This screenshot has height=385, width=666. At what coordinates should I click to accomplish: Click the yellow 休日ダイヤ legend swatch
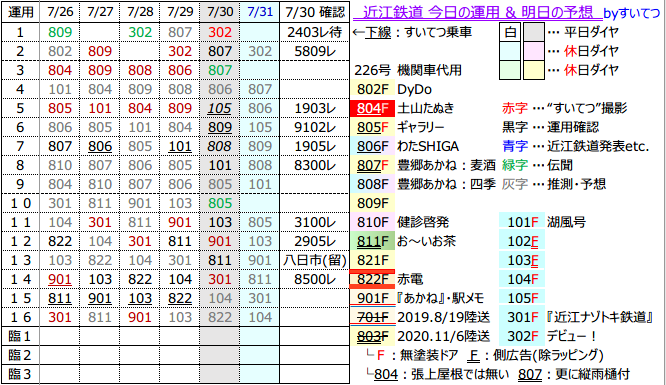[533, 70]
